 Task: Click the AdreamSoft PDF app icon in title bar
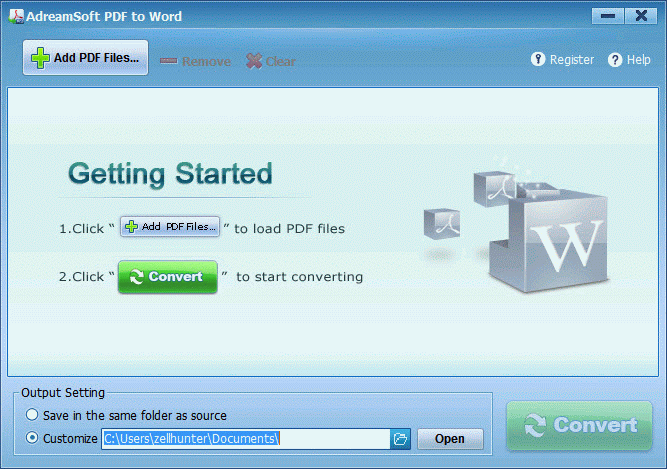tap(16, 16)
